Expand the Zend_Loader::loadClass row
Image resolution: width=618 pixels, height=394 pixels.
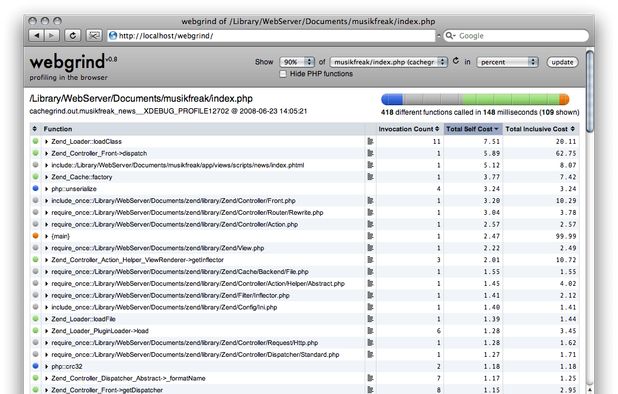click(47, 141)
